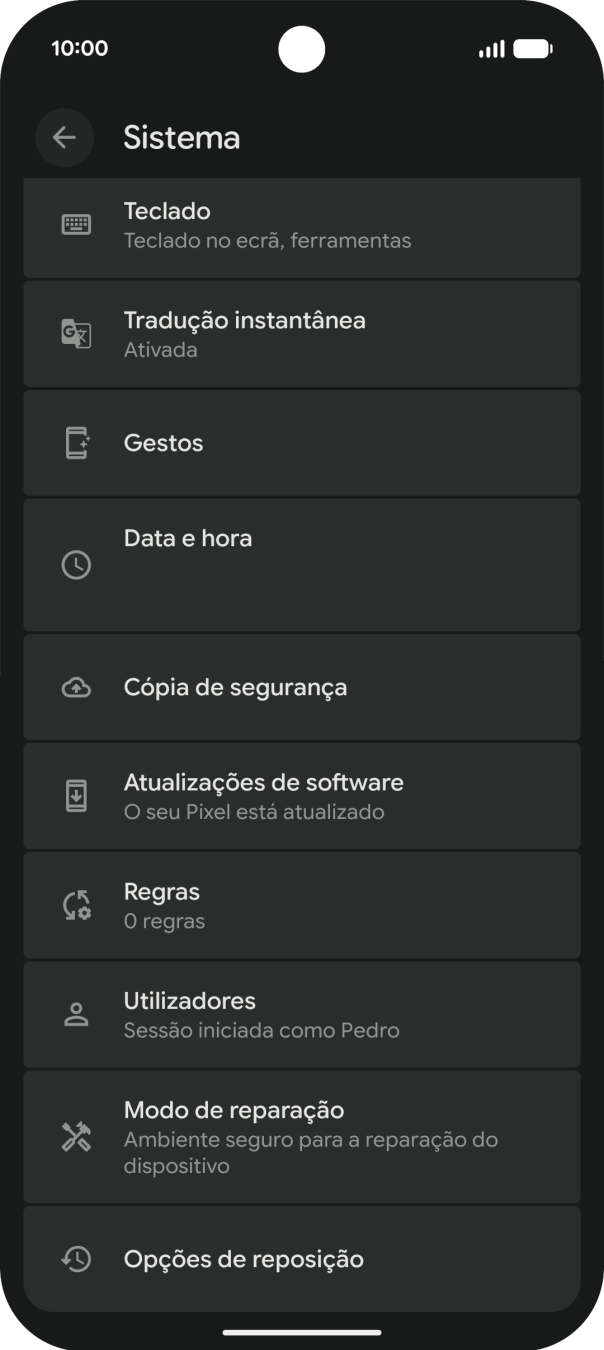Open the Gestos settings page

click(x=300, y=442)
